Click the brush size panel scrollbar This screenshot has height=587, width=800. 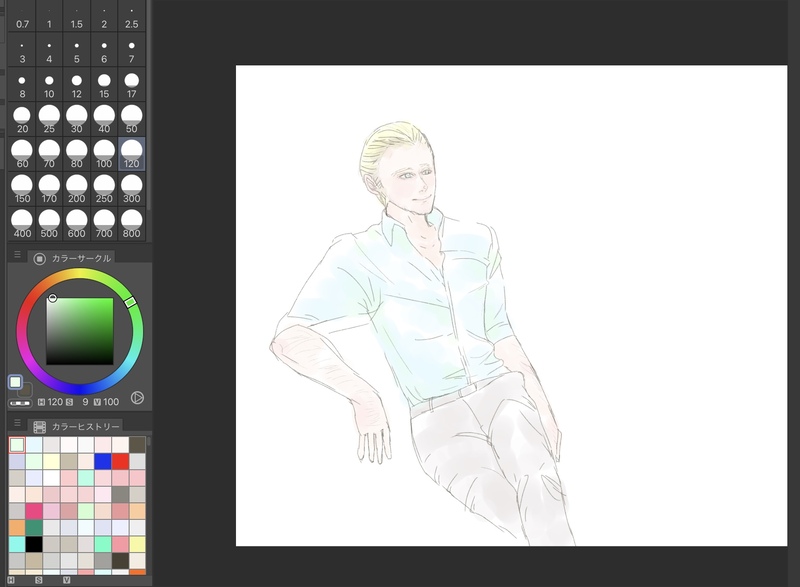(149, 105)
